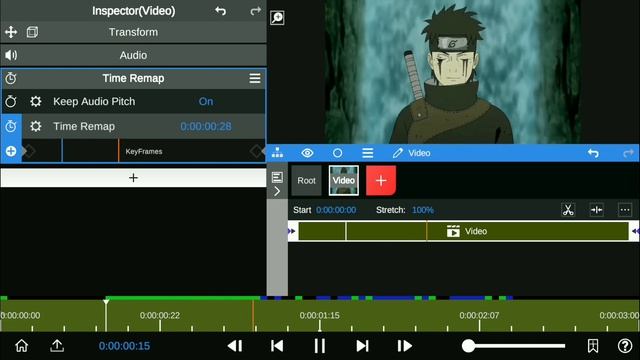640x360 pixels.
Task: Add a new layer with red plus
Action: (x=381, y=180)
